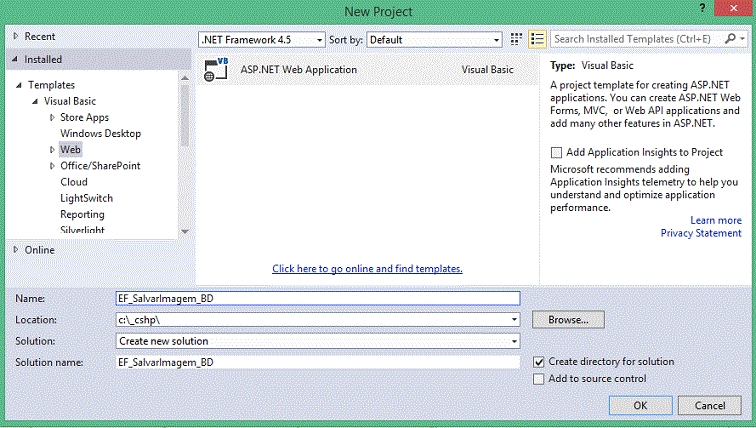Expand the Online section
The width and height of the screenshot is (756, 428).
(15, 250)
